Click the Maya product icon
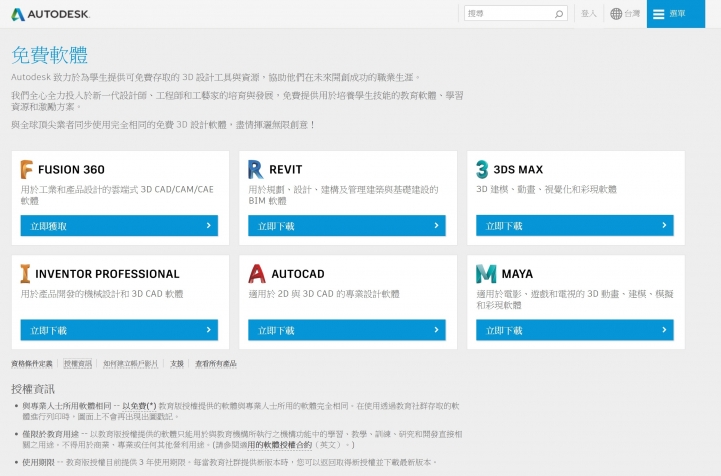 click(486, 273)
